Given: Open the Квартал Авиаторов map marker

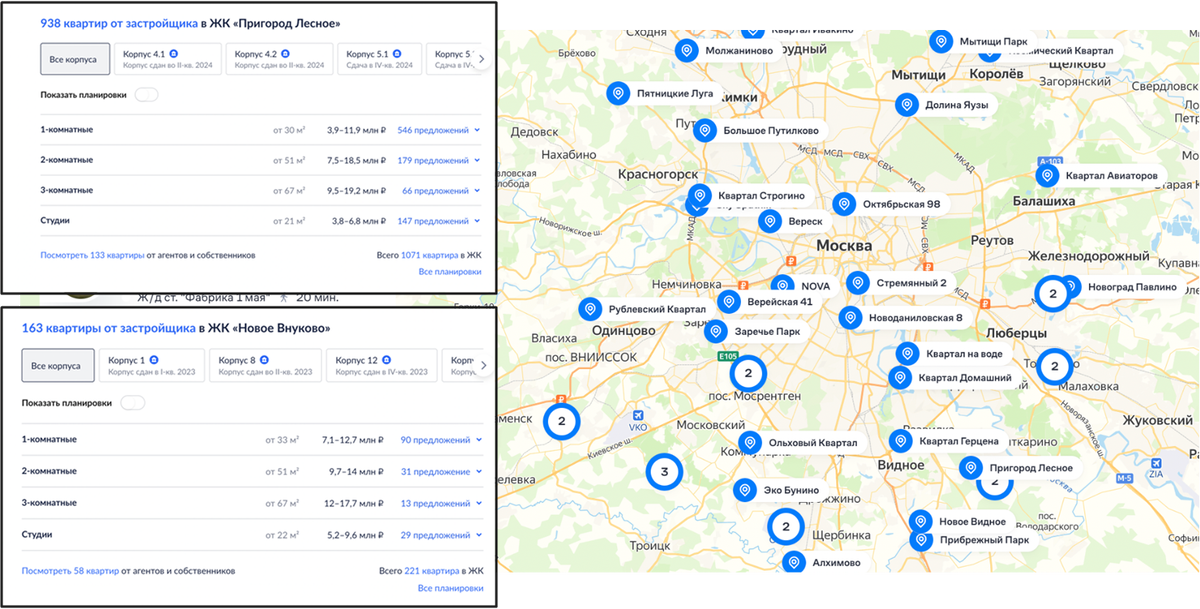Looking at the screenshot, I should point(1047,176).
